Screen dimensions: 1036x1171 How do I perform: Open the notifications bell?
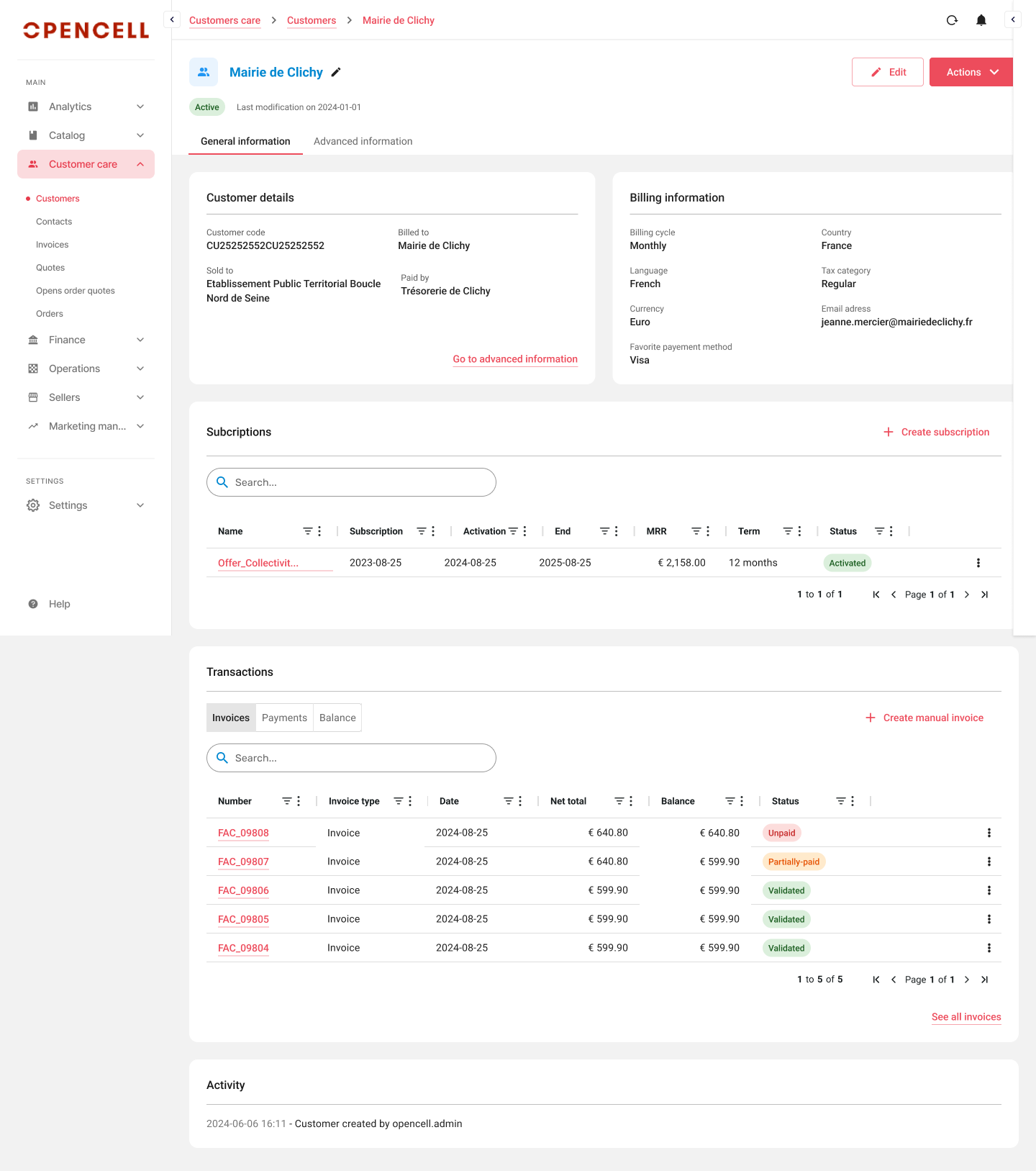[981, 20]
